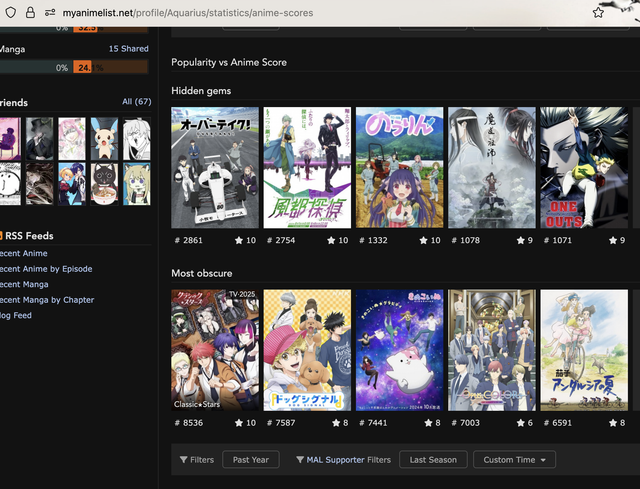This screenshot has height=489, width=640.
Task: Click the star score under Overtake! poster
Action: tap(245, 240)
